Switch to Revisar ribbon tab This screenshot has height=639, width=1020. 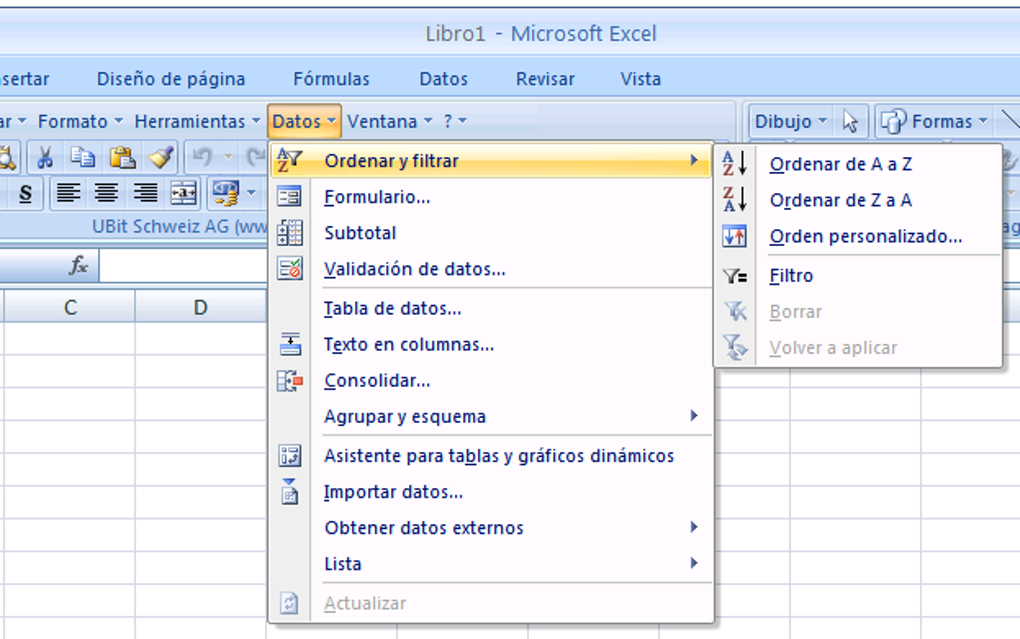pos(545,79)
